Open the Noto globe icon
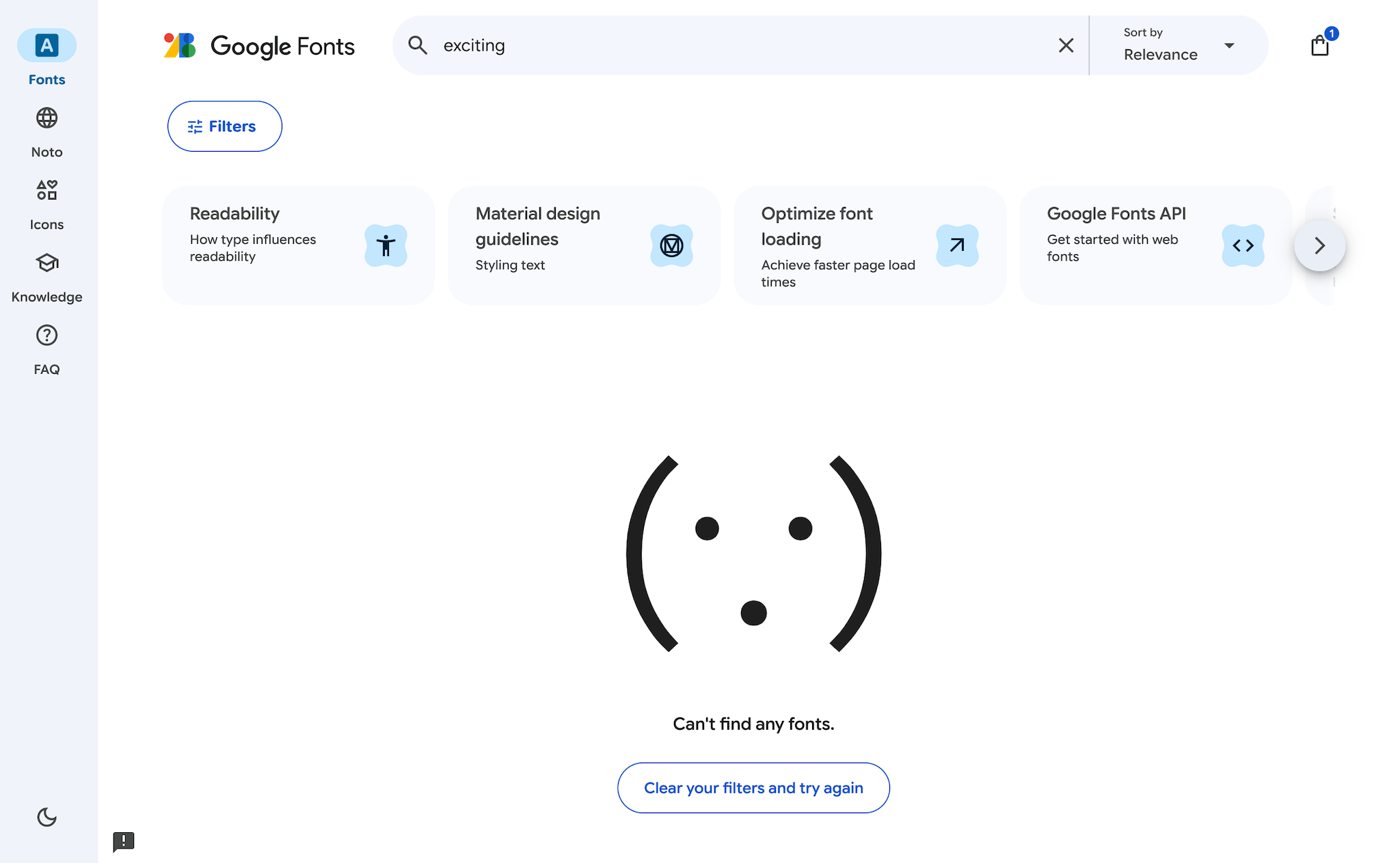Image resolution: width=1400 pixels, height=863 pixels. coord(46,118)
